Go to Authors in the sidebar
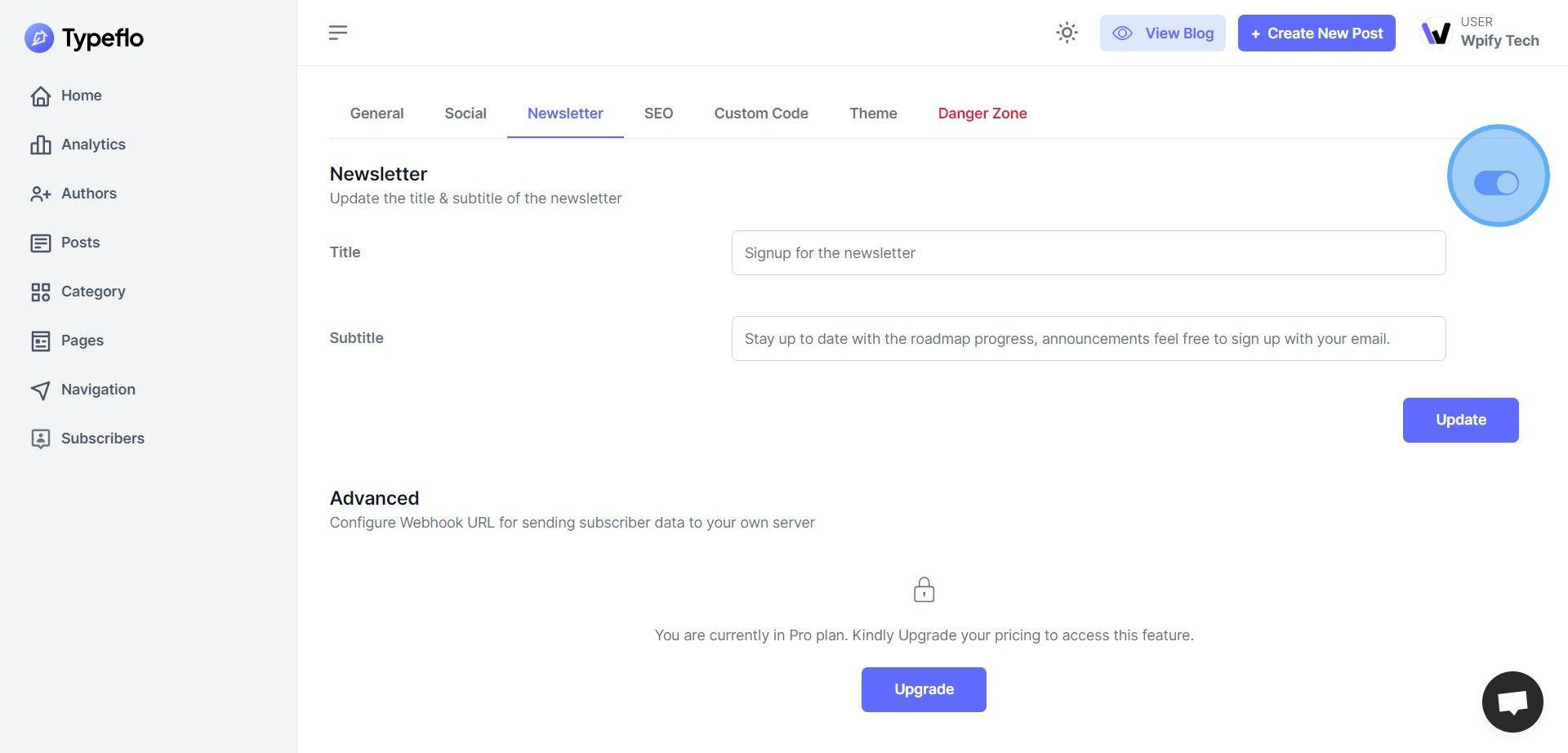The height and width of the screenshot is (753, 1568). tap(88, 194)
